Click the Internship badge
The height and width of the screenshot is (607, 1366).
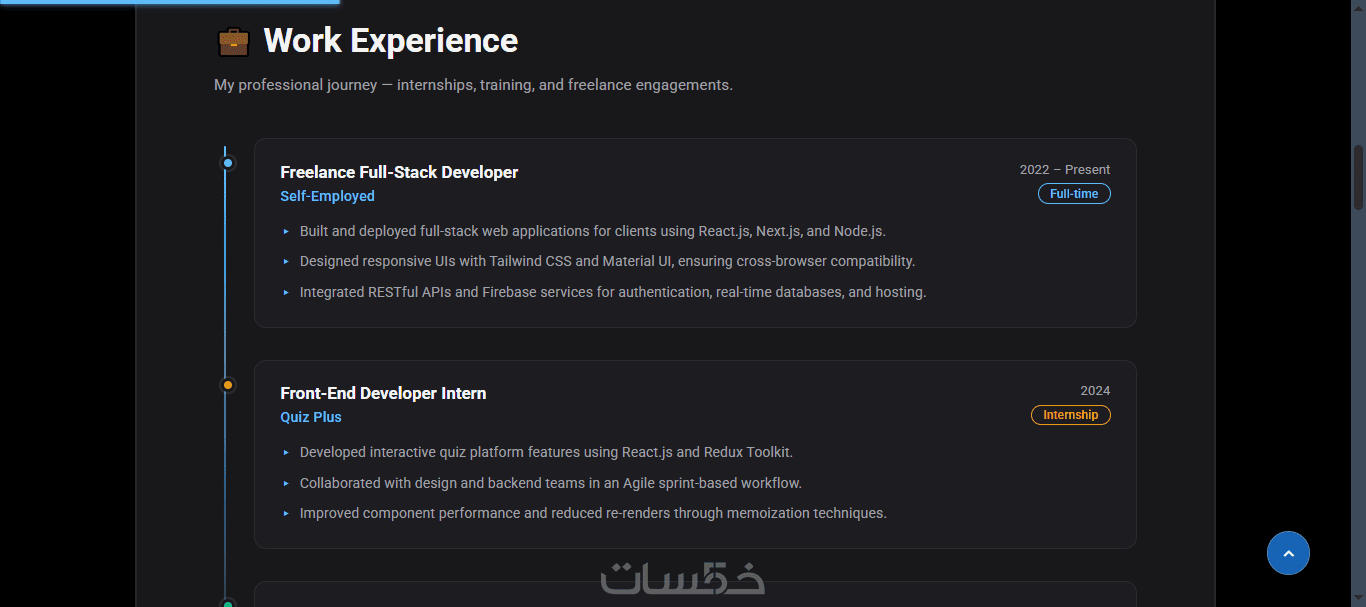tap(1071, 415)
